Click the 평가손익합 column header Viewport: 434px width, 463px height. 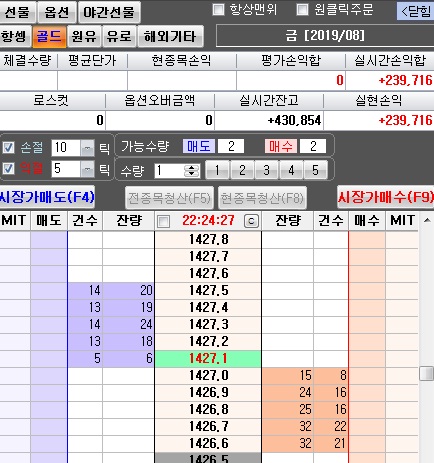click(x=291, y=61)
